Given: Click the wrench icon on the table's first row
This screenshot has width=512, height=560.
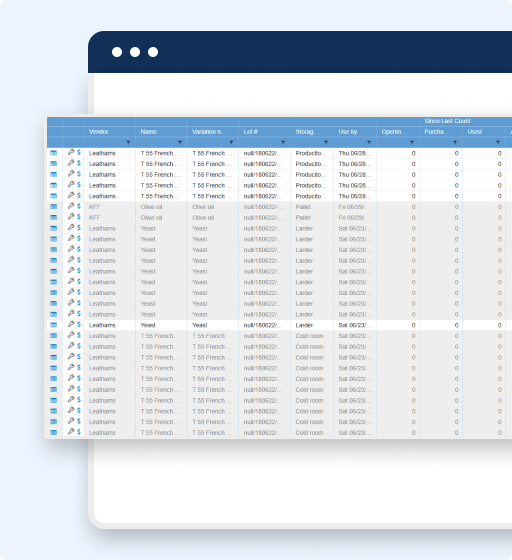Looking at the screenshot, I should 71,152.
